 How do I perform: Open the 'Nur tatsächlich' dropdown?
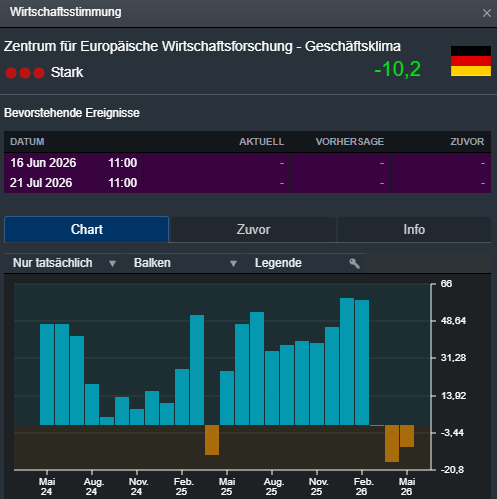coord(64,263)
